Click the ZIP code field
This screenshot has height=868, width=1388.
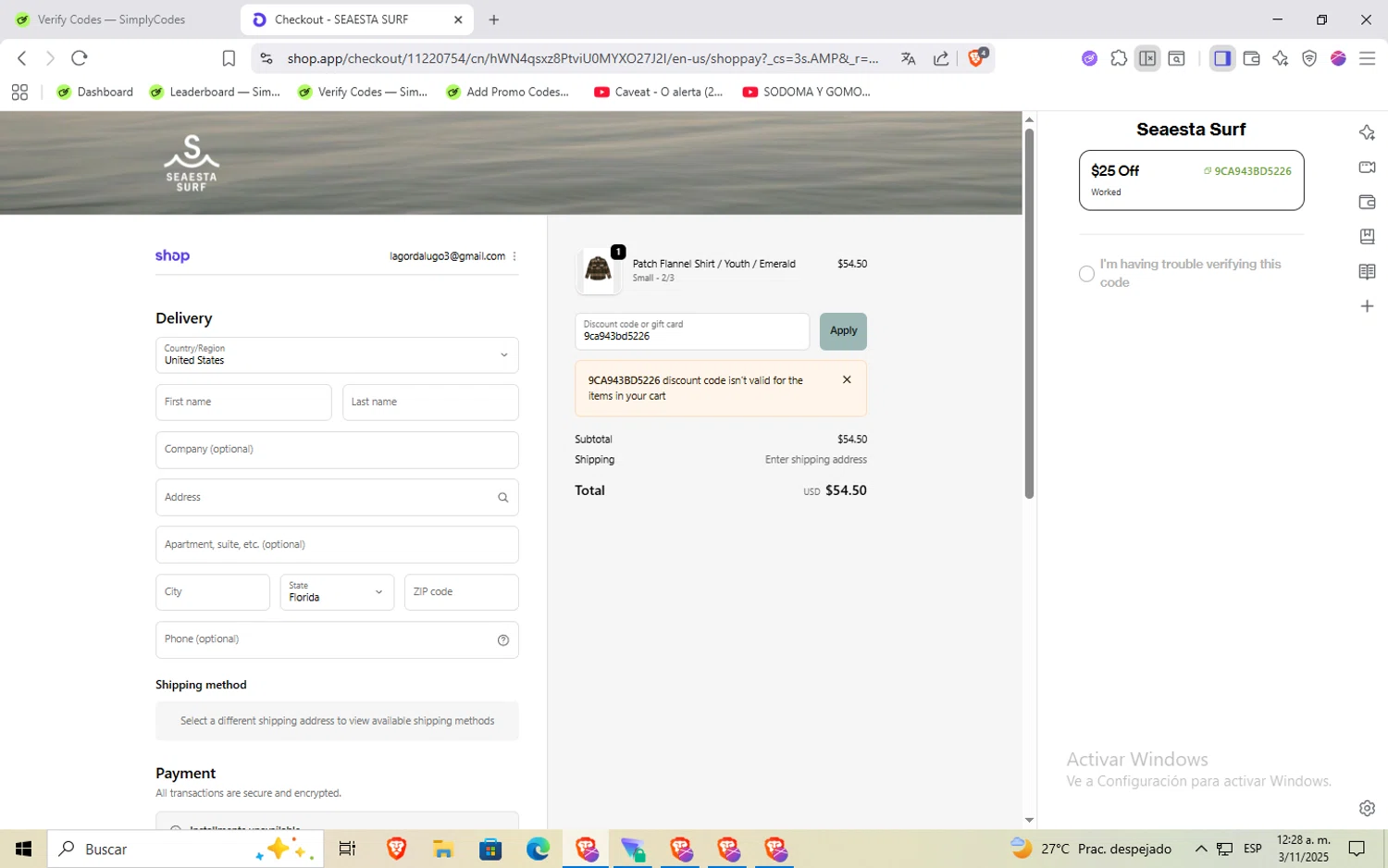[x=462, y=592]
